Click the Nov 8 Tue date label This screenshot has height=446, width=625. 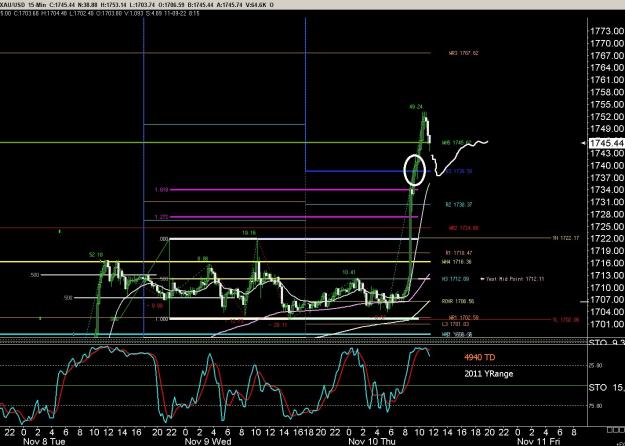44,441
